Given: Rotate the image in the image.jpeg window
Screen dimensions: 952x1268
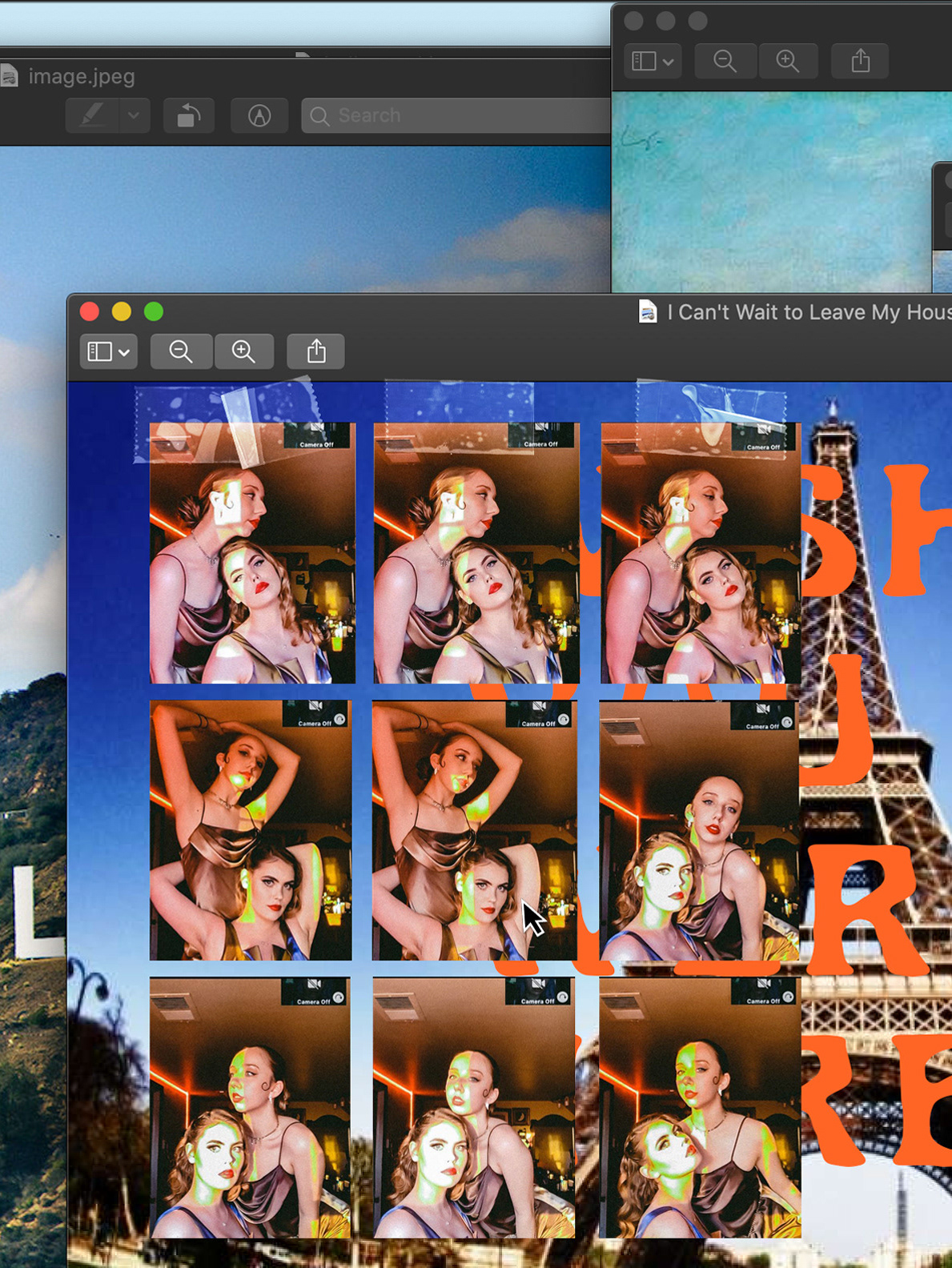Looking at the screenshot, I should point(189,116).
